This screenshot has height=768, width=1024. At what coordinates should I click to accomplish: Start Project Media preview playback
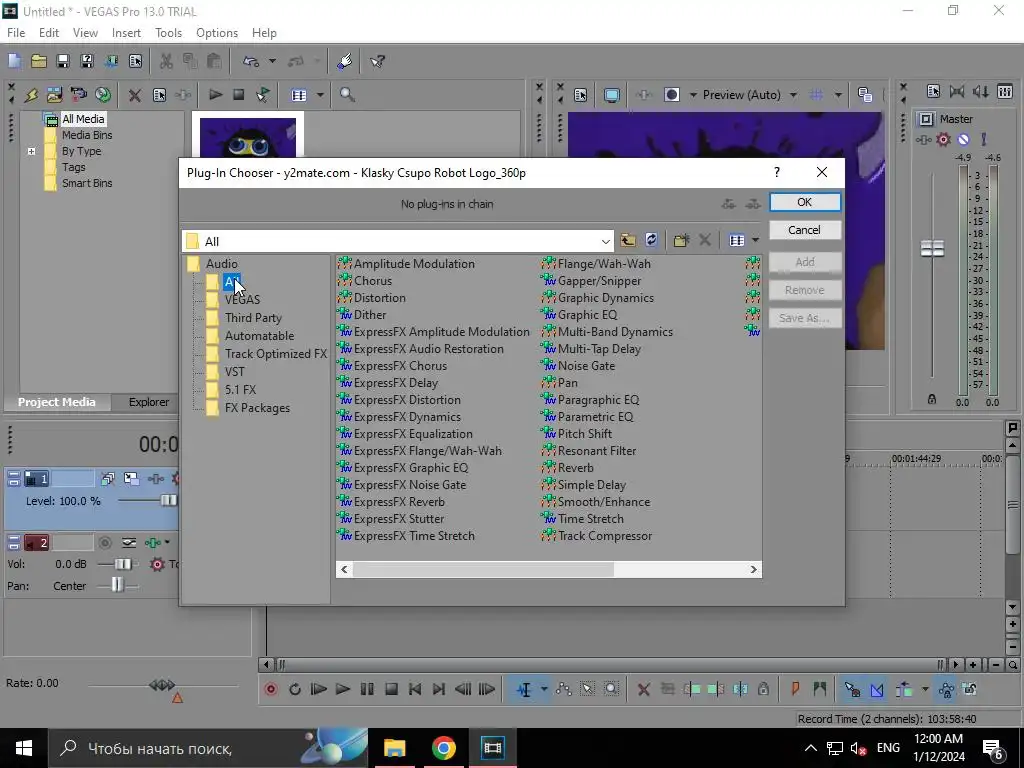215,95
